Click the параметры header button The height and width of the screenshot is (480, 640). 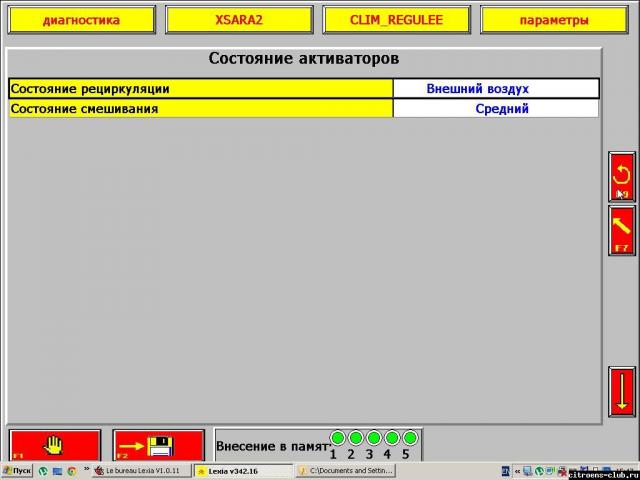[553, 20]
